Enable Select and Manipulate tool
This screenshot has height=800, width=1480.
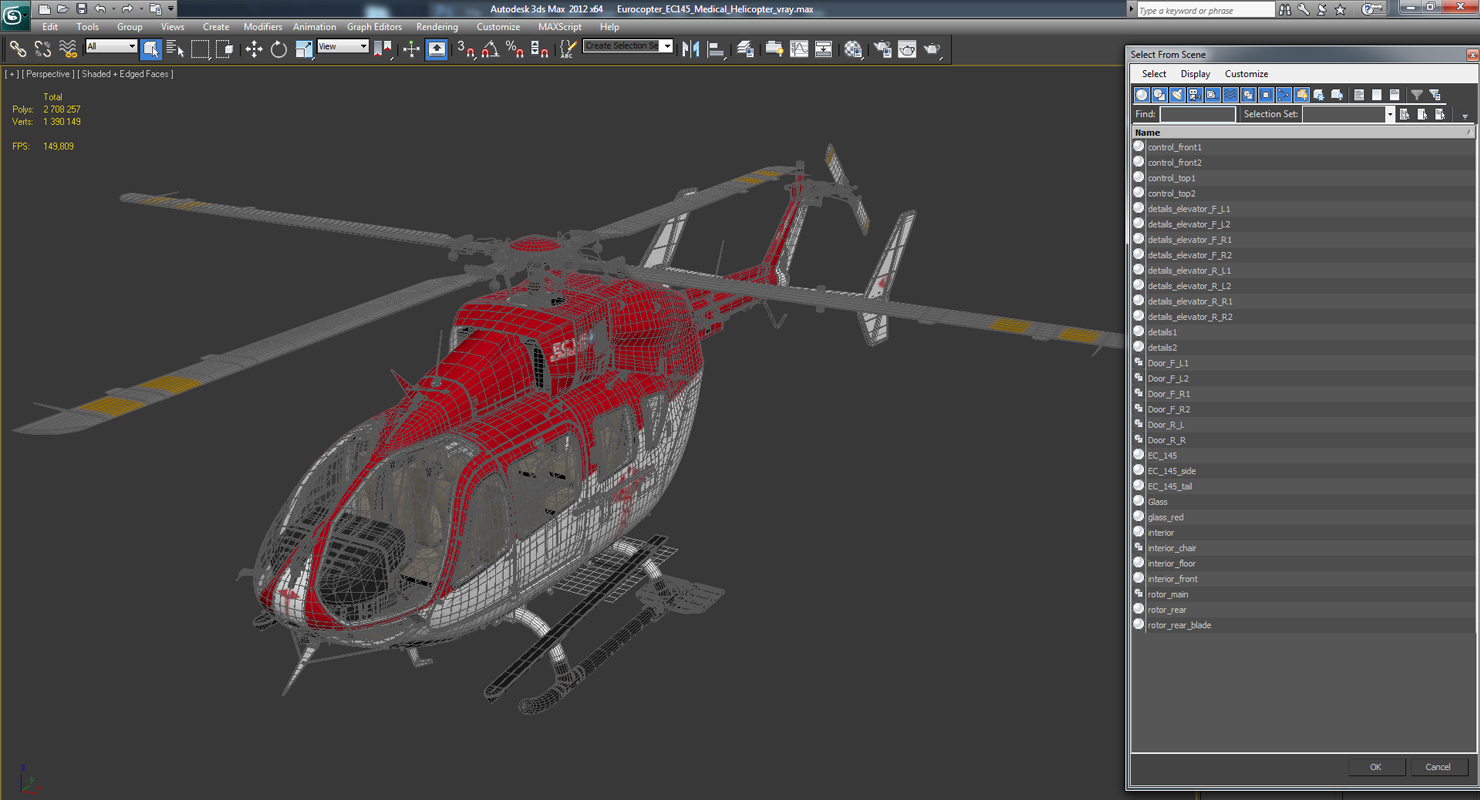coord(411,49)
